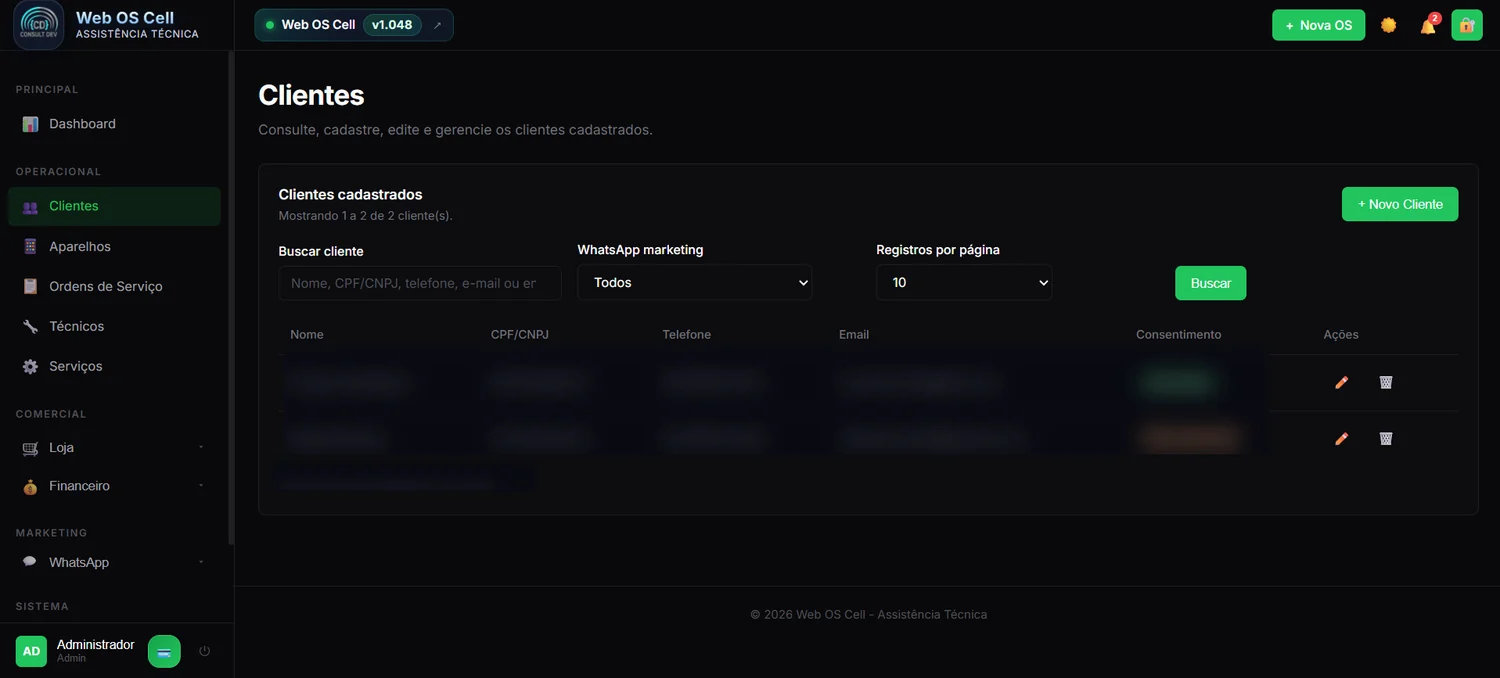Click the Web OS Cell sidebar title

pos(125,17)
